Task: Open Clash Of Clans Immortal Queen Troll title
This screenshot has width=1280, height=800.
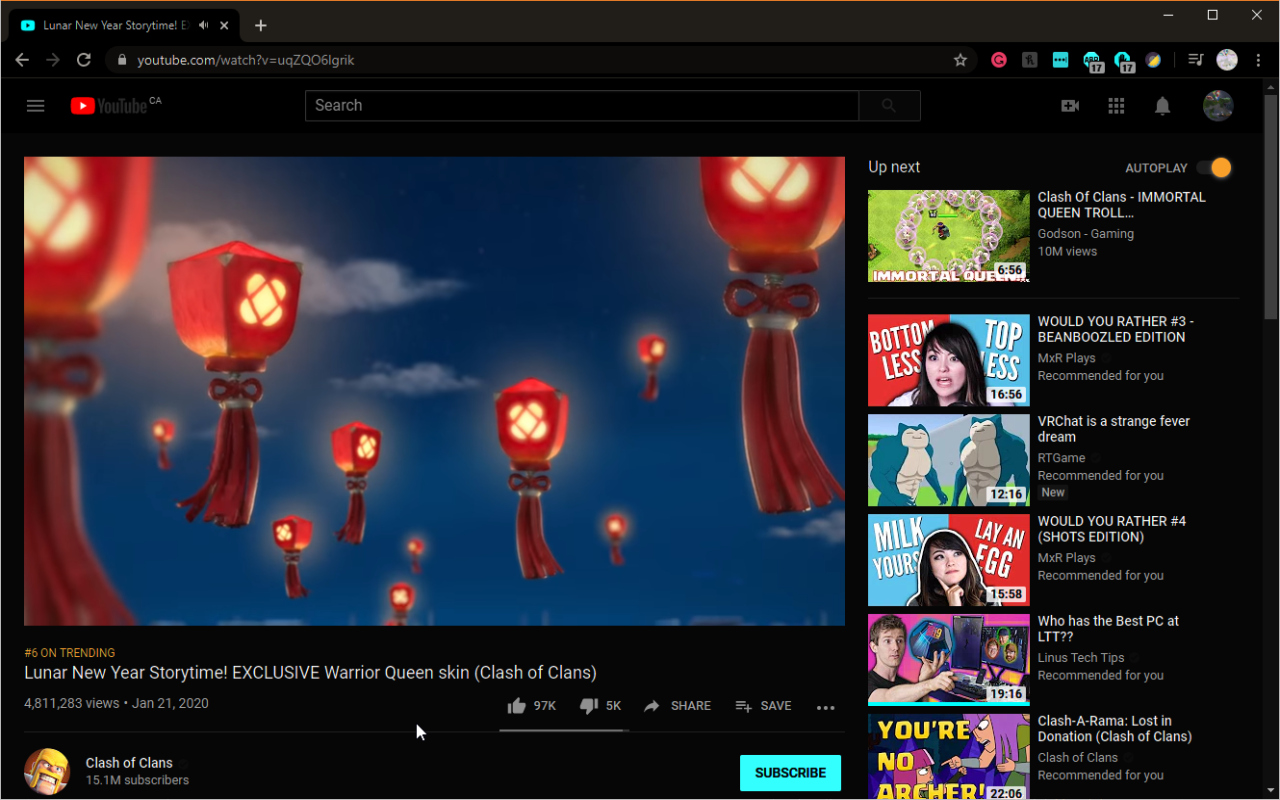Action: coord(1122,205)
